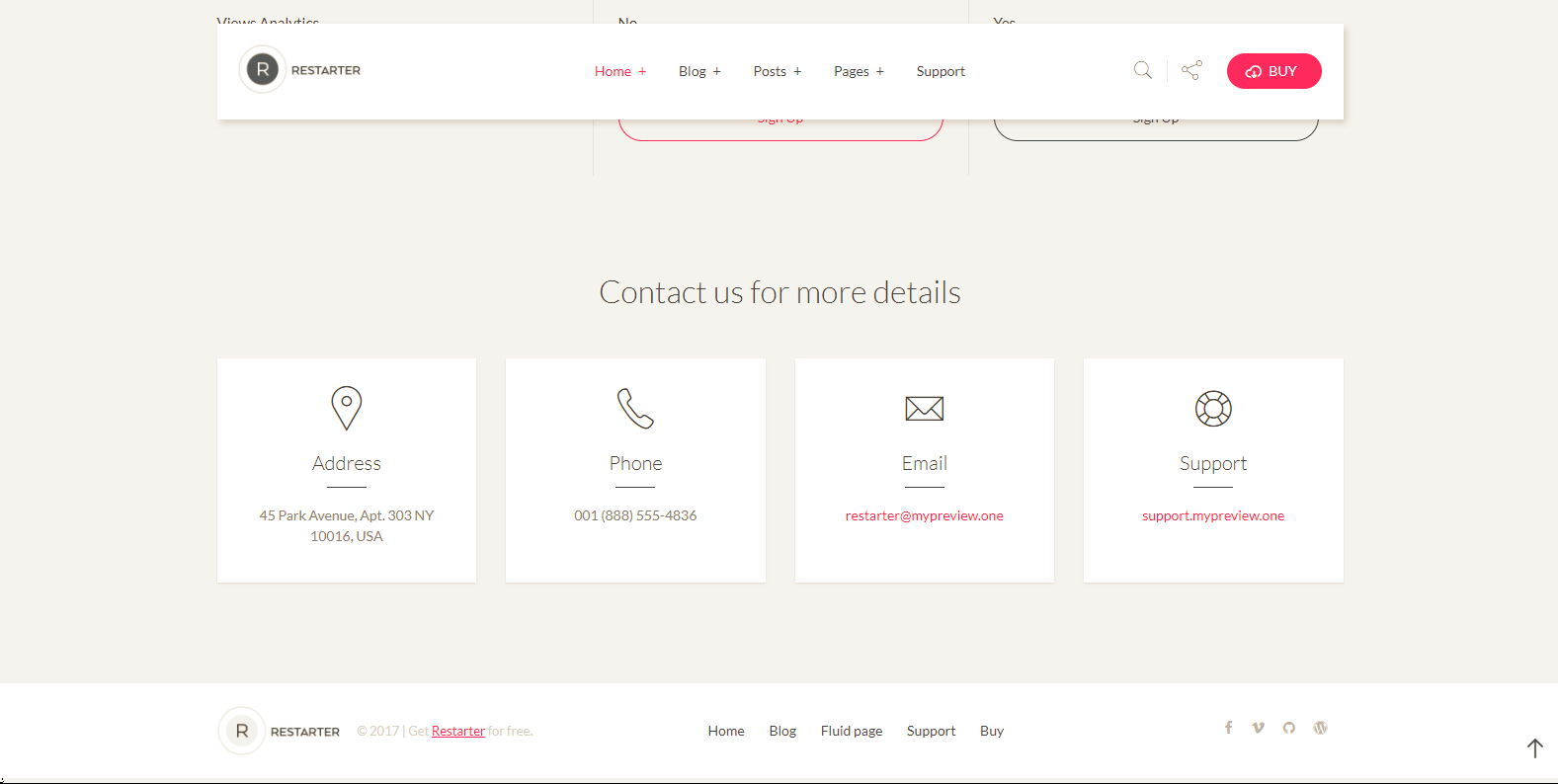Screen dimensions: 1558x784
Task: Select Fluid page in footer menu
Action: (x=851, y=731)
